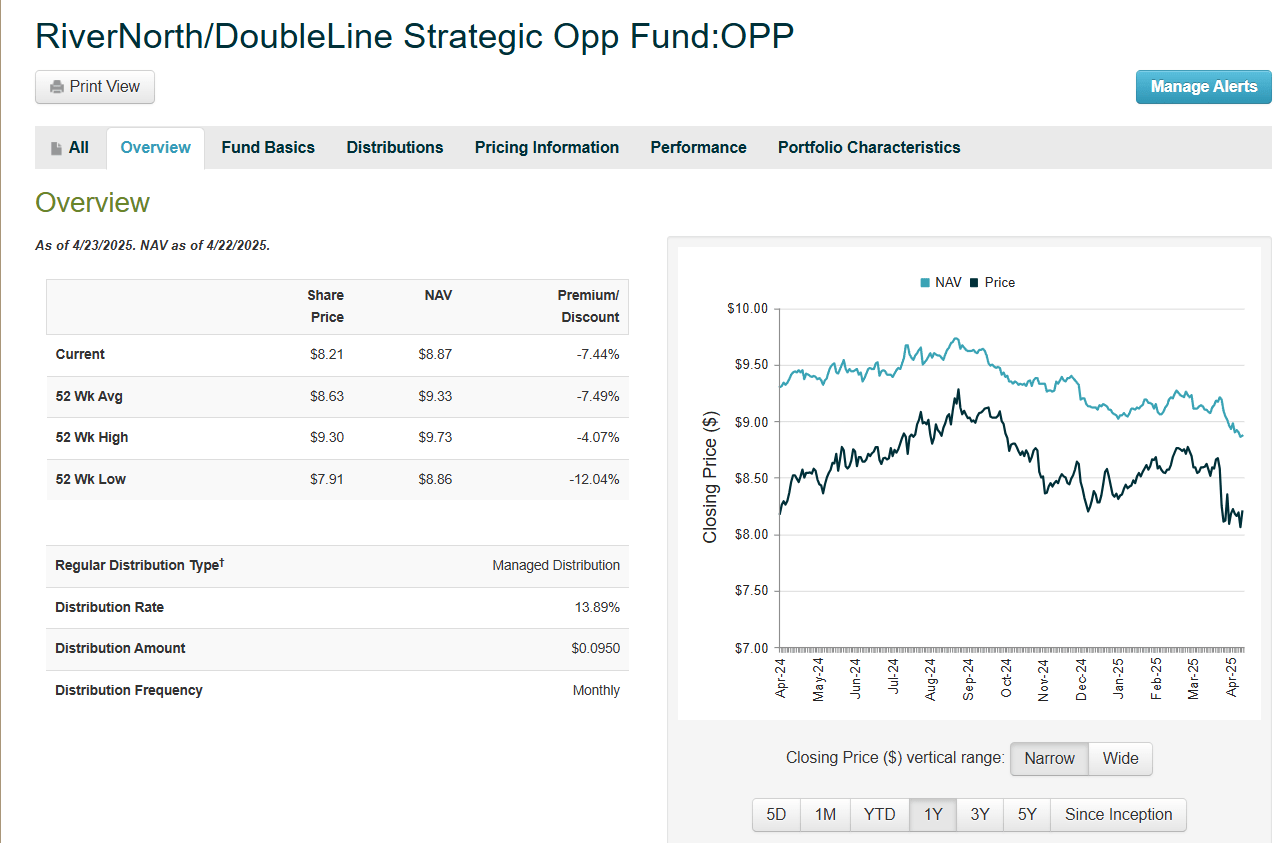Screen dimensions: 1287x843
Task: Open the Distributions tab
Action: (394, 147)
